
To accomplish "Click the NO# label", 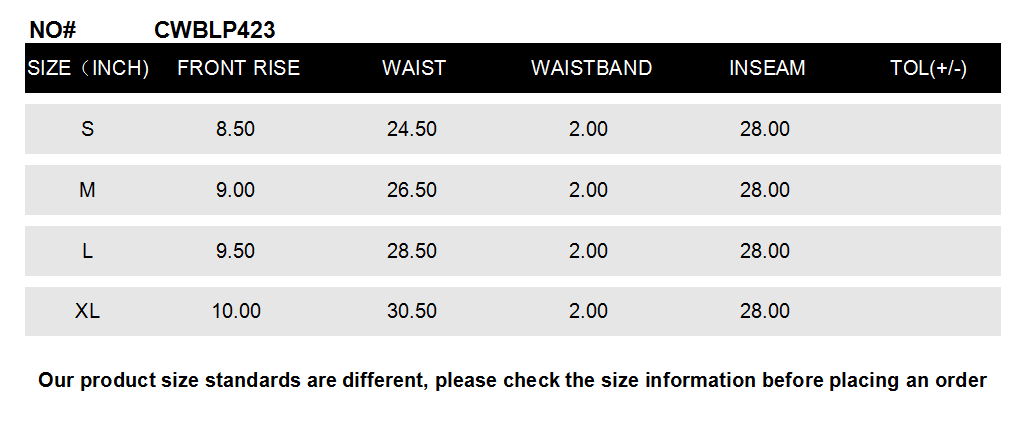I will 53,30.
